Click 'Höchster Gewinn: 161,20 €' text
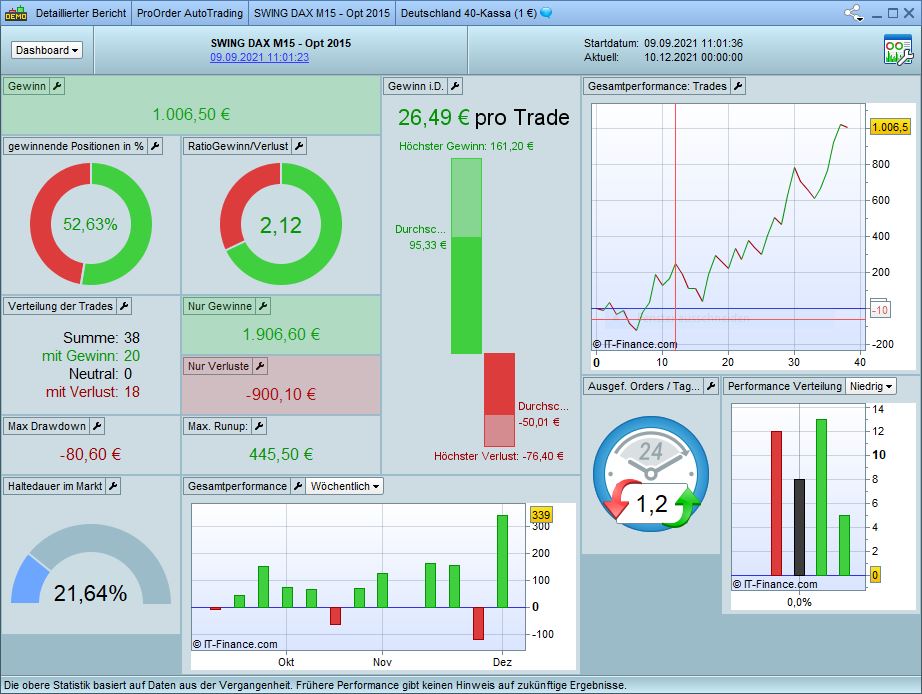The width and height of the screenshot is (922, 694). [x=466, y=146]
